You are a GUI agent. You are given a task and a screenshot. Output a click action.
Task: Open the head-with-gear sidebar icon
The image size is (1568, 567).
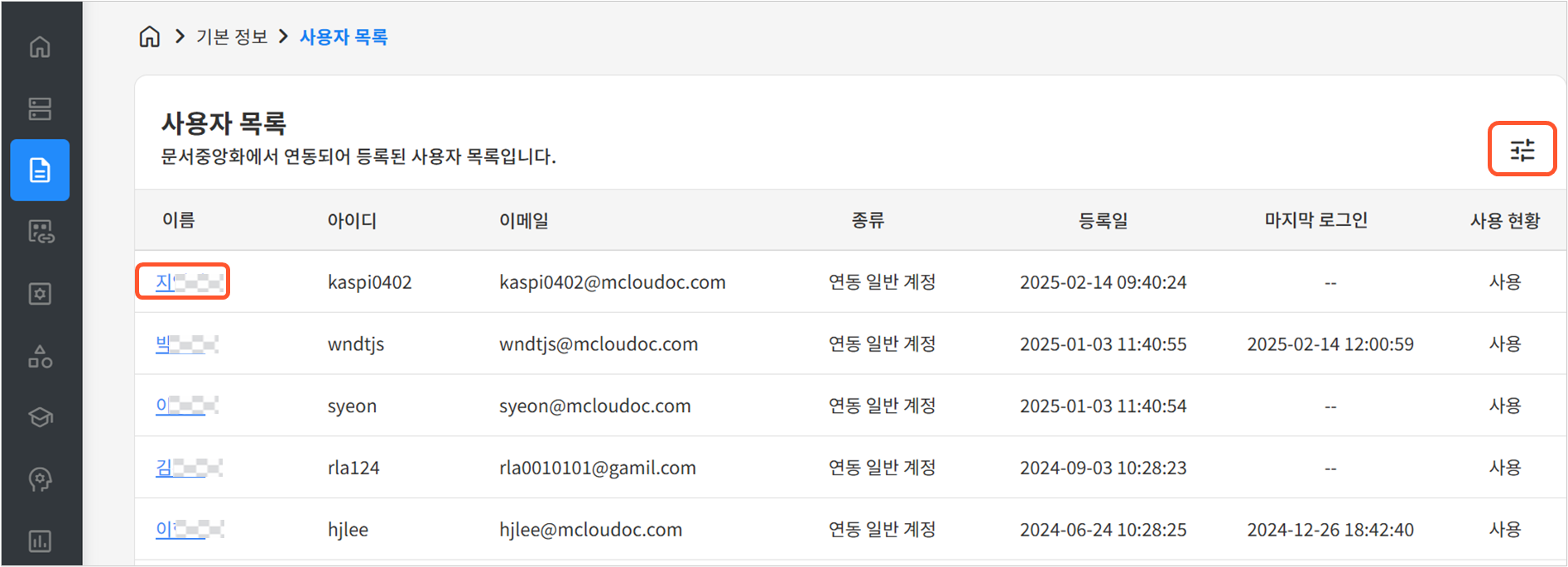click(x=40, y=479)
